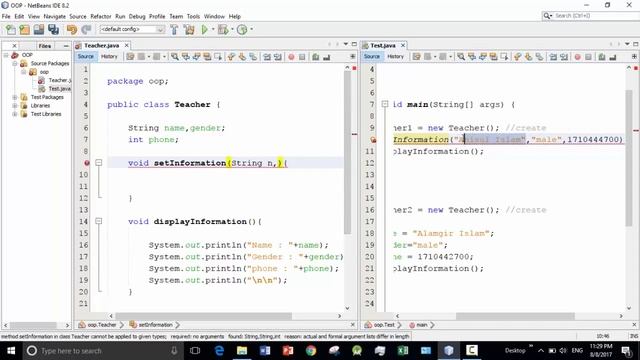Open the Source menu in the menu bar
Screen dimensions: 640x360
tap(78, 16)
